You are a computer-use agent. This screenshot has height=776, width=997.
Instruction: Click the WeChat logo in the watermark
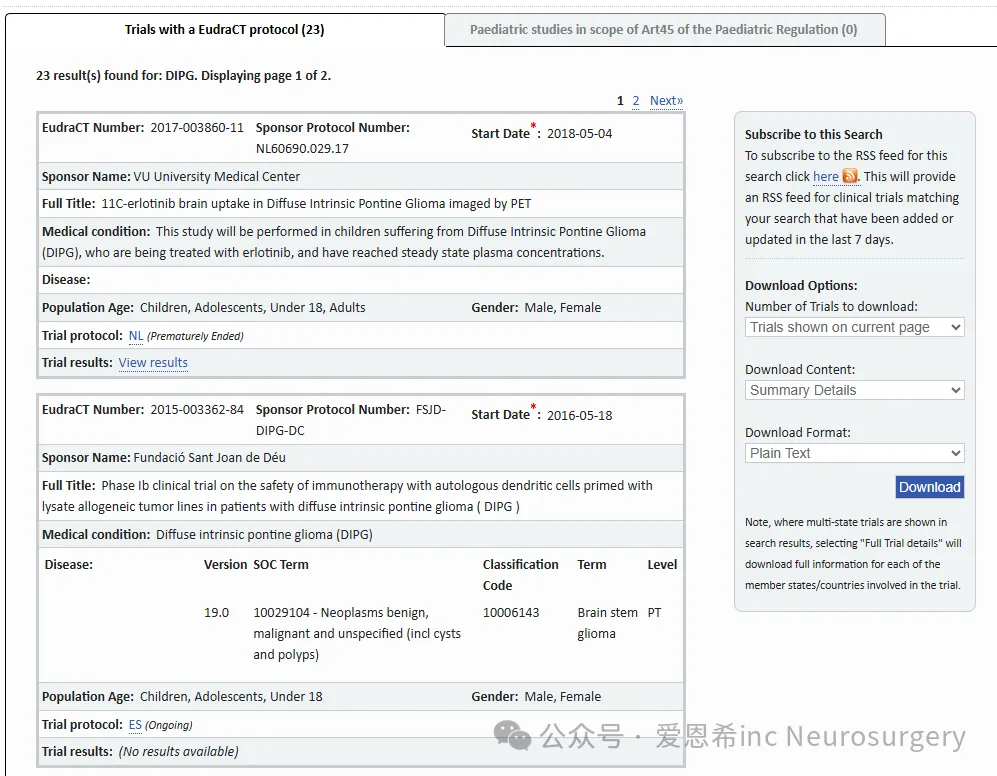tap(513, 738)
